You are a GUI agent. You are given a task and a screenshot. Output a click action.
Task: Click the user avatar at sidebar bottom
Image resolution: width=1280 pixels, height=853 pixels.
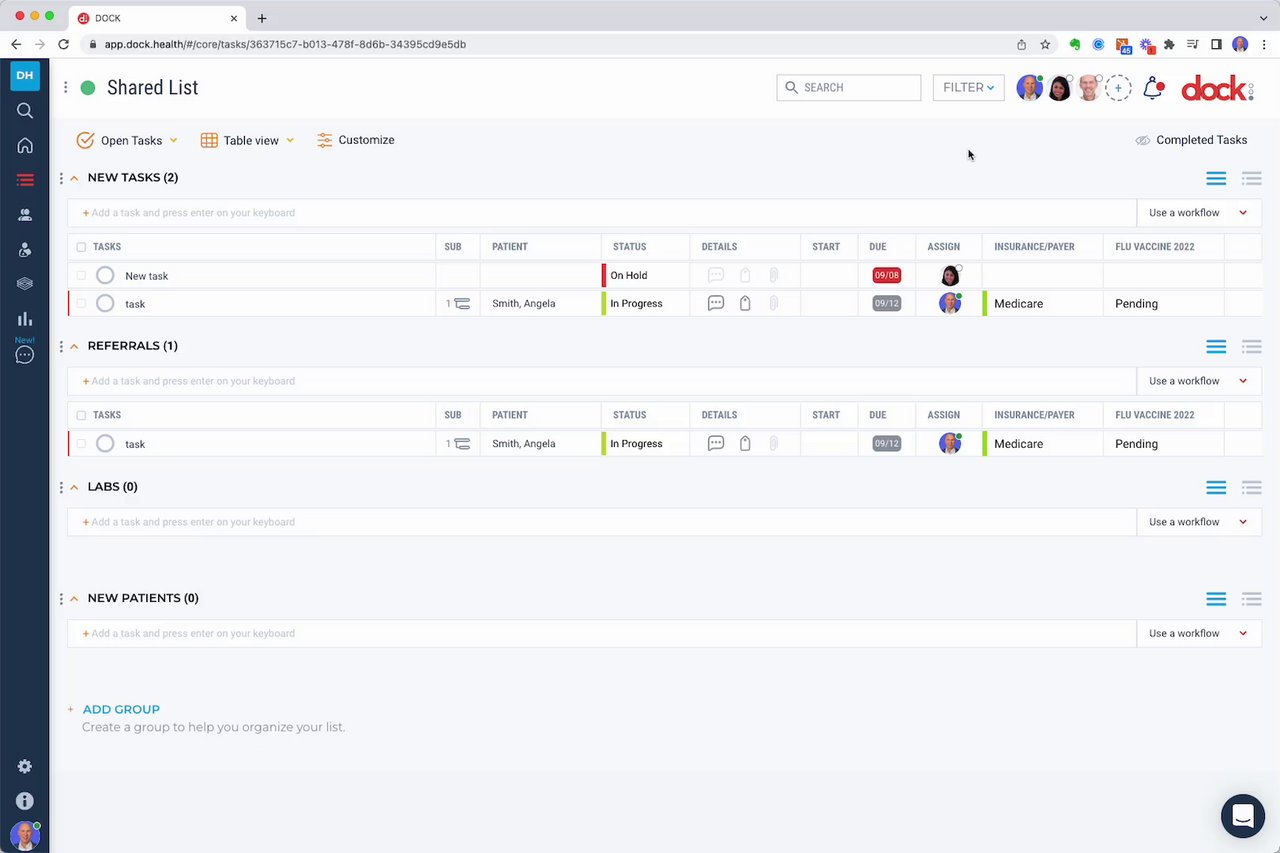click(x=25, y=835)
